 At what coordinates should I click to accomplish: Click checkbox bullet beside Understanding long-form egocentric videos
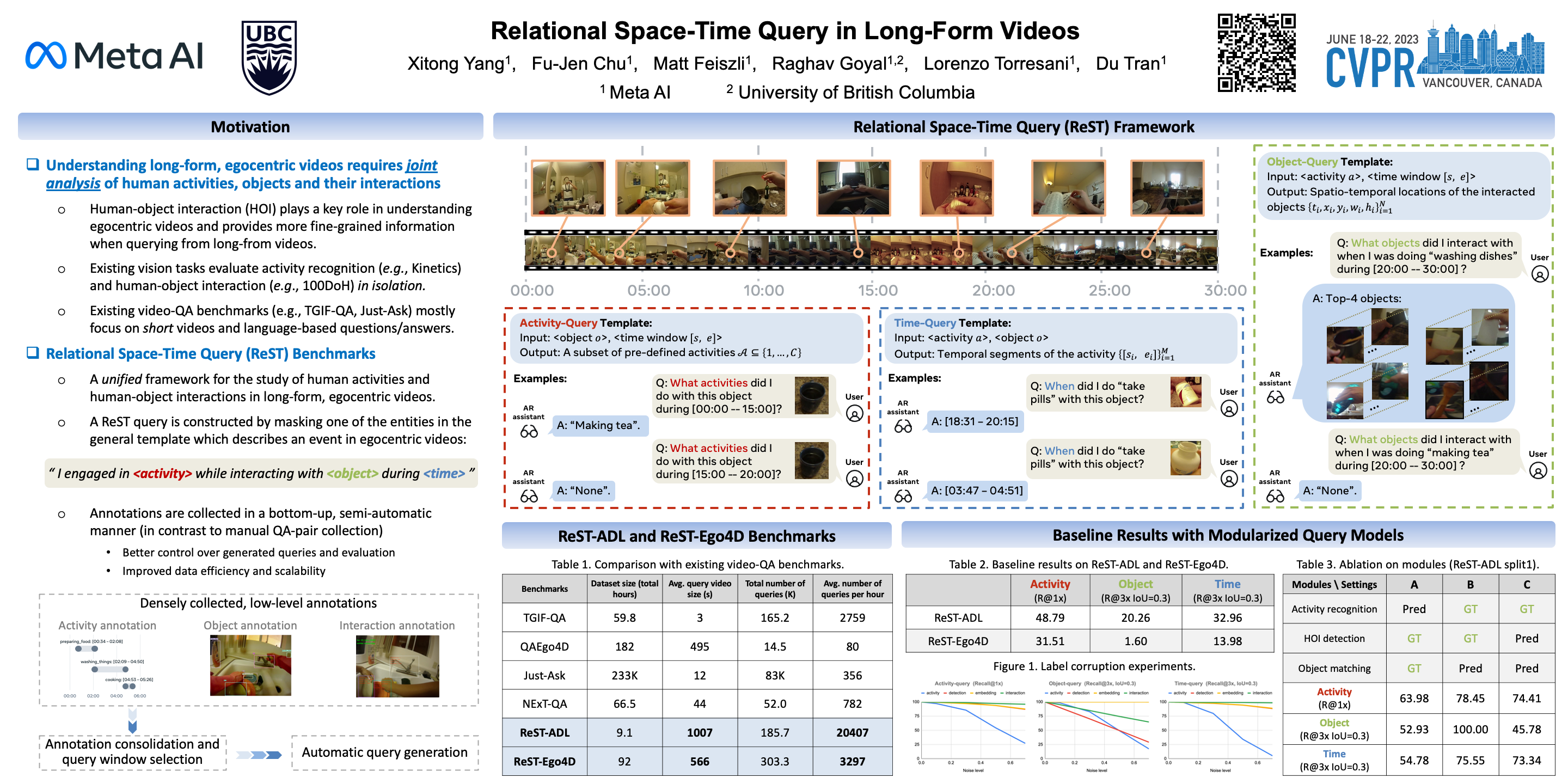(x=33, y=164)
